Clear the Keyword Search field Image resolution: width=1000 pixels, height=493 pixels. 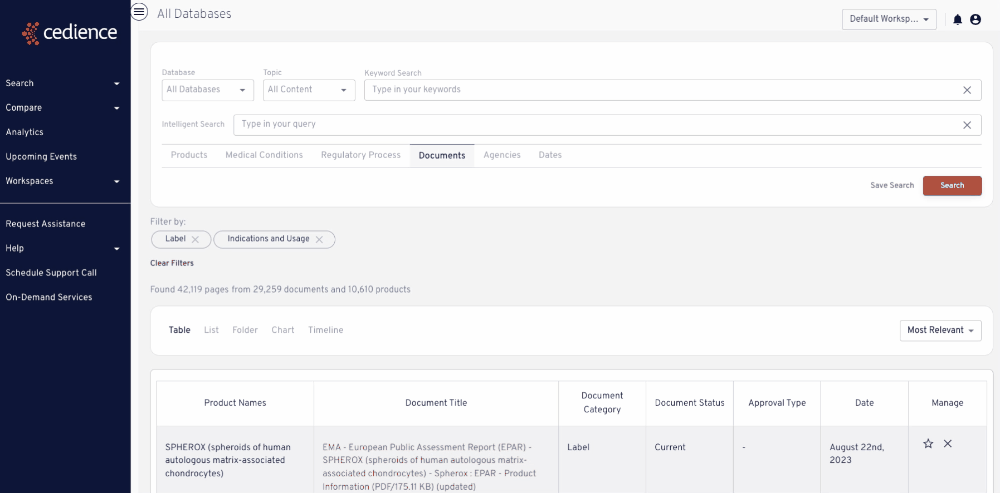click(967, 90)
